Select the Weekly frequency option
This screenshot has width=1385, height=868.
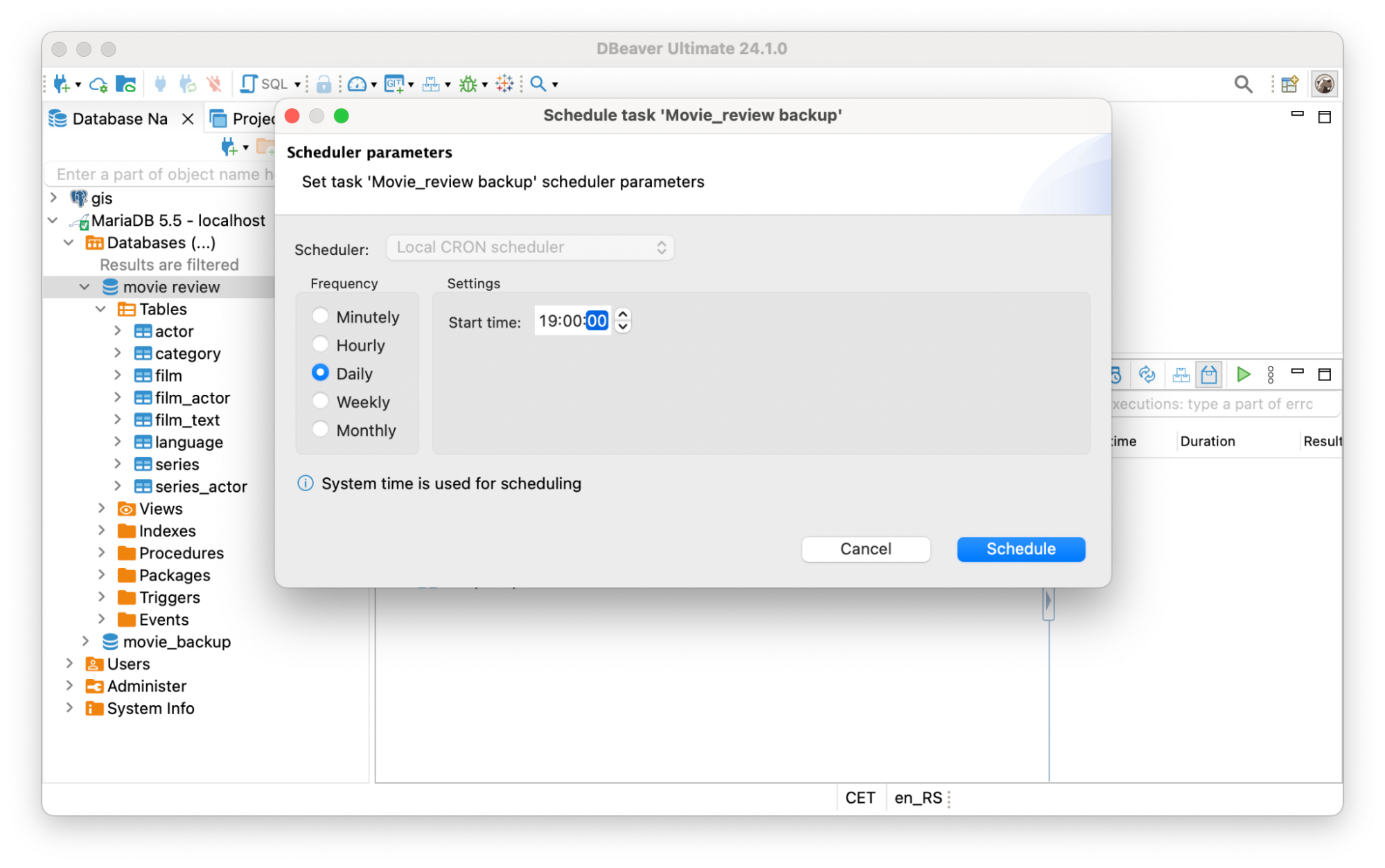click(x=320, y=400)
